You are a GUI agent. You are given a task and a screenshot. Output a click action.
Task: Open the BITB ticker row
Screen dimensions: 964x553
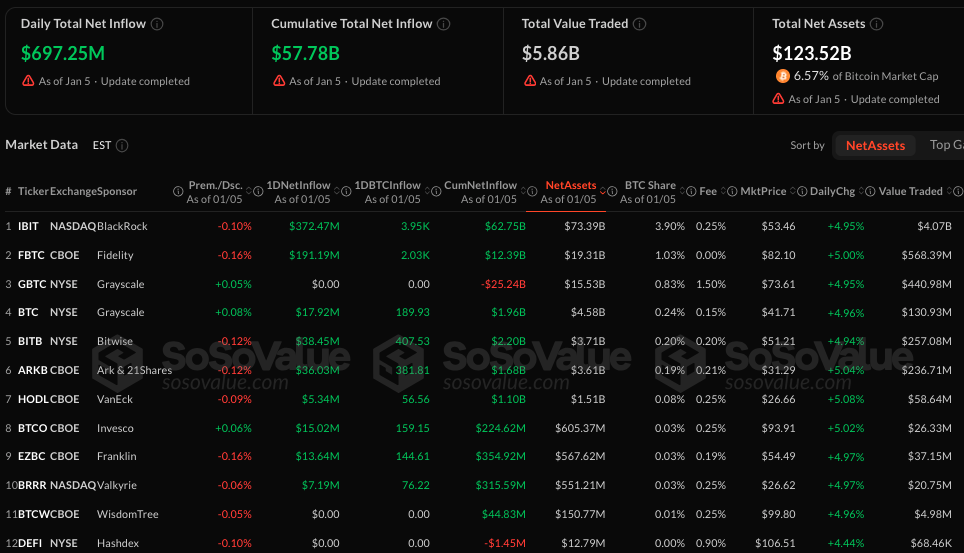coord(482,341)
